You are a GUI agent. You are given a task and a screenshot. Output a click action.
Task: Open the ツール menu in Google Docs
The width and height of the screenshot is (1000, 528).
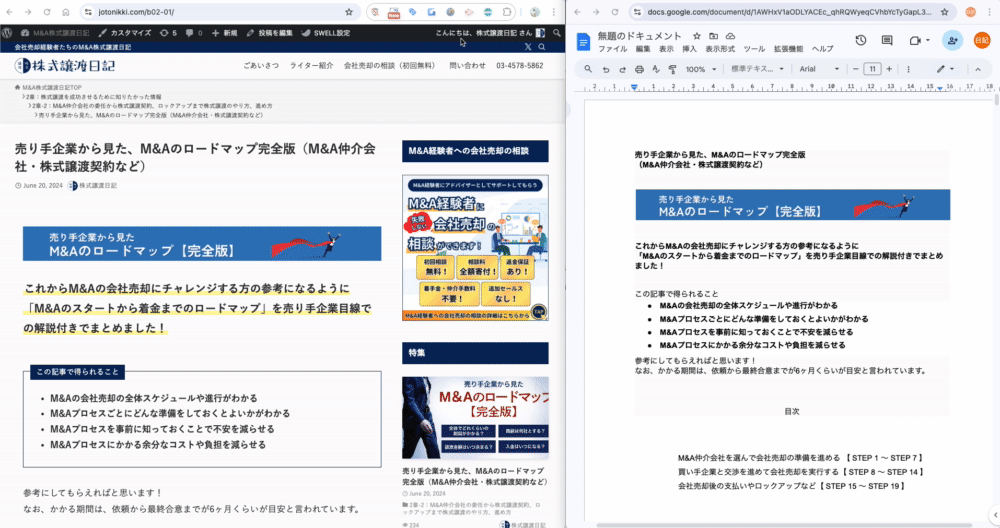[754, 49]
